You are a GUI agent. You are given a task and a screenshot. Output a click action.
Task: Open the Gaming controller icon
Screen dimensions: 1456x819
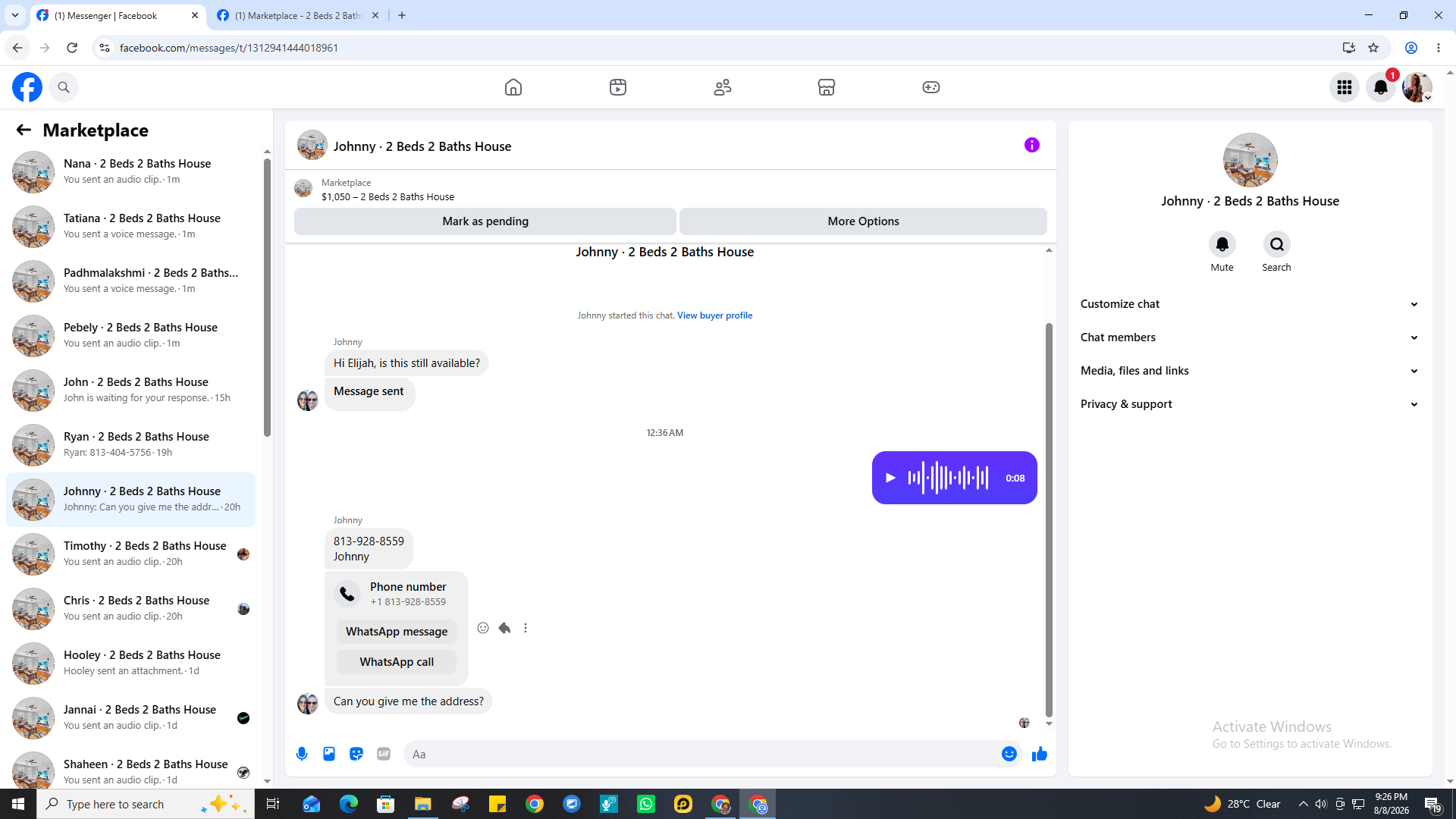(931, 87)
